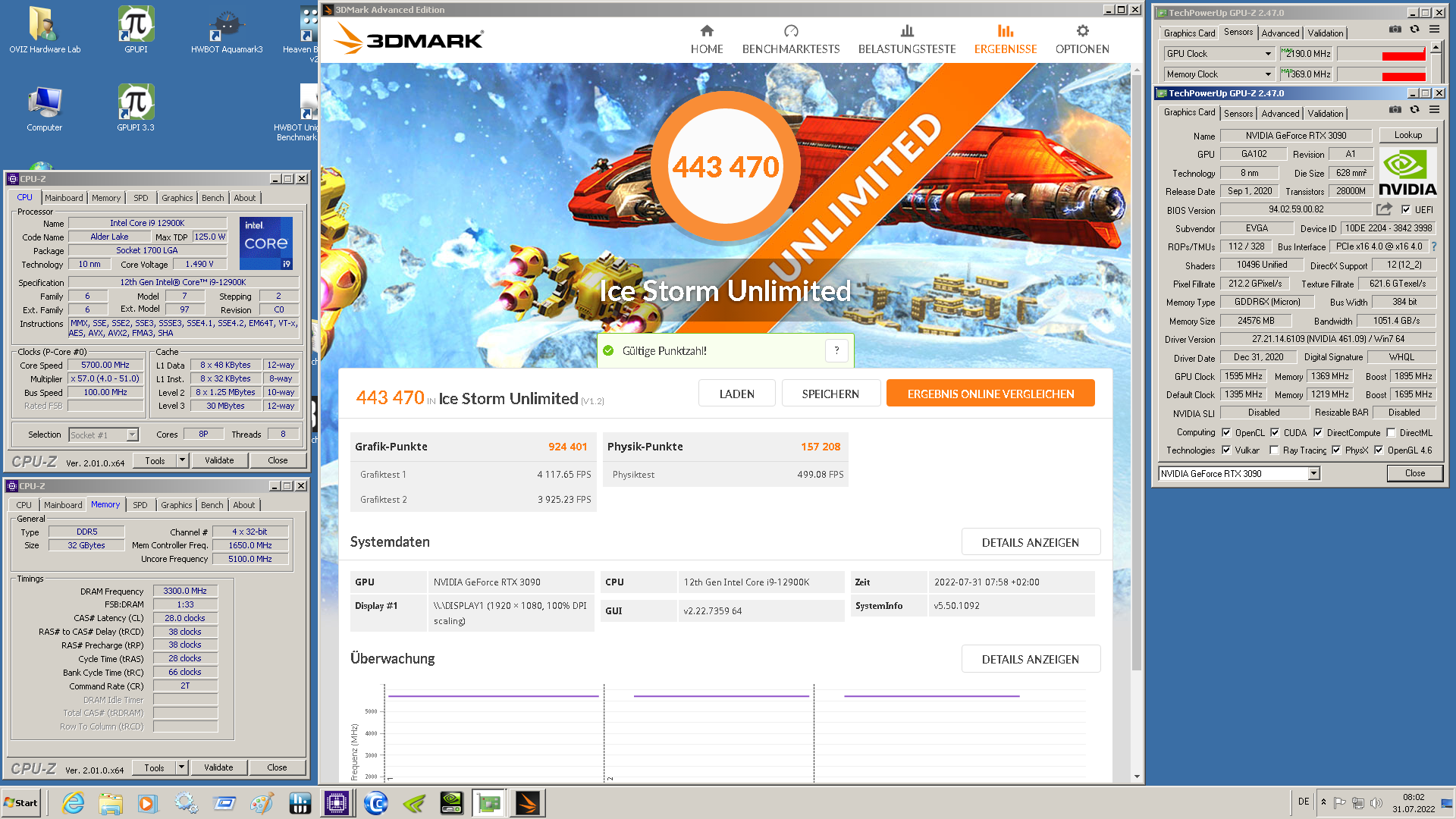Open the BELASTUNGSTESTE section in 3DMark

[906, 39]
